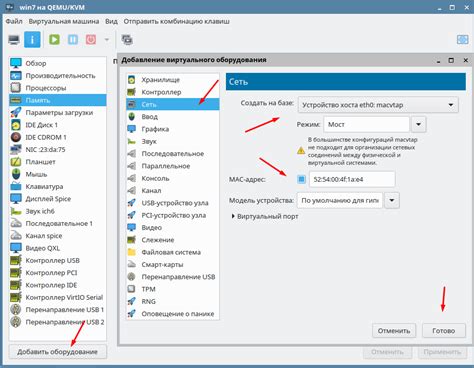Choose Смарт-карты in dialog
The image size is (474, 368).
point(173,265)
